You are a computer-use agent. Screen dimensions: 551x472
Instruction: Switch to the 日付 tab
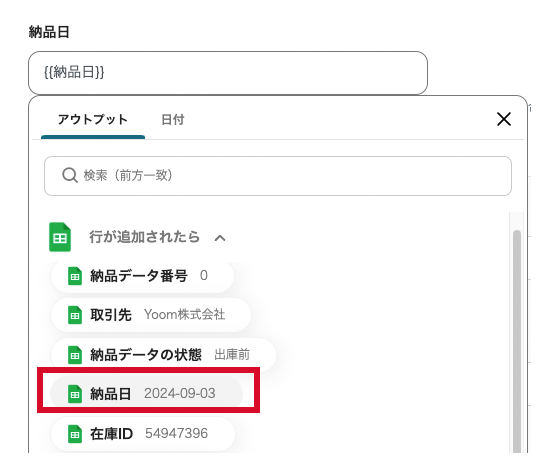173,119
